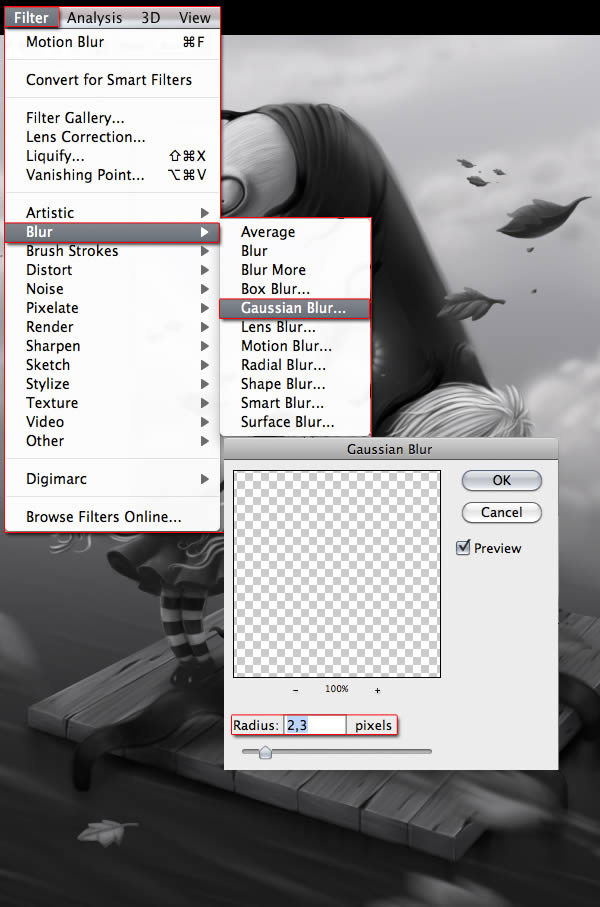Select Lens Blur filter

point(295,327)
